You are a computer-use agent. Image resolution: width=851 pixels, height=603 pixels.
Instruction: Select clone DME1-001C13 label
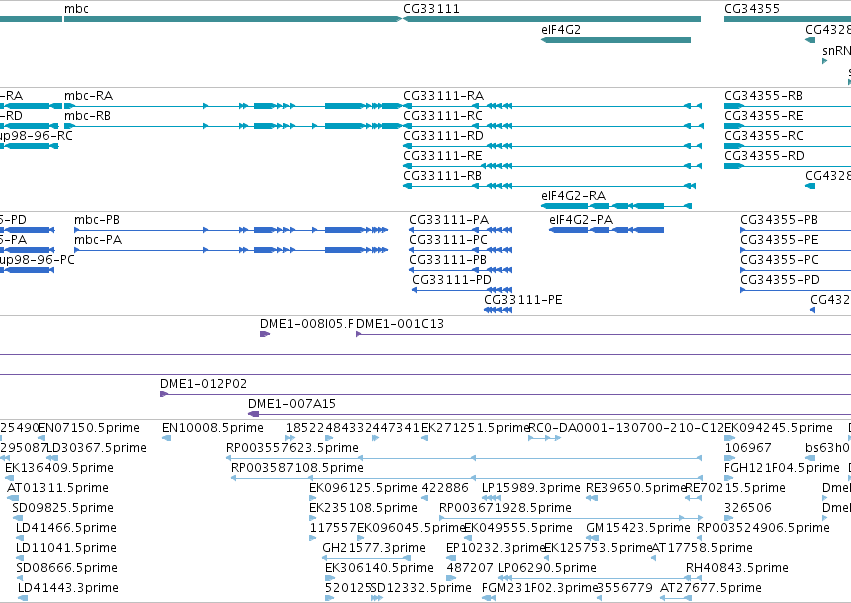coord(400,324)
